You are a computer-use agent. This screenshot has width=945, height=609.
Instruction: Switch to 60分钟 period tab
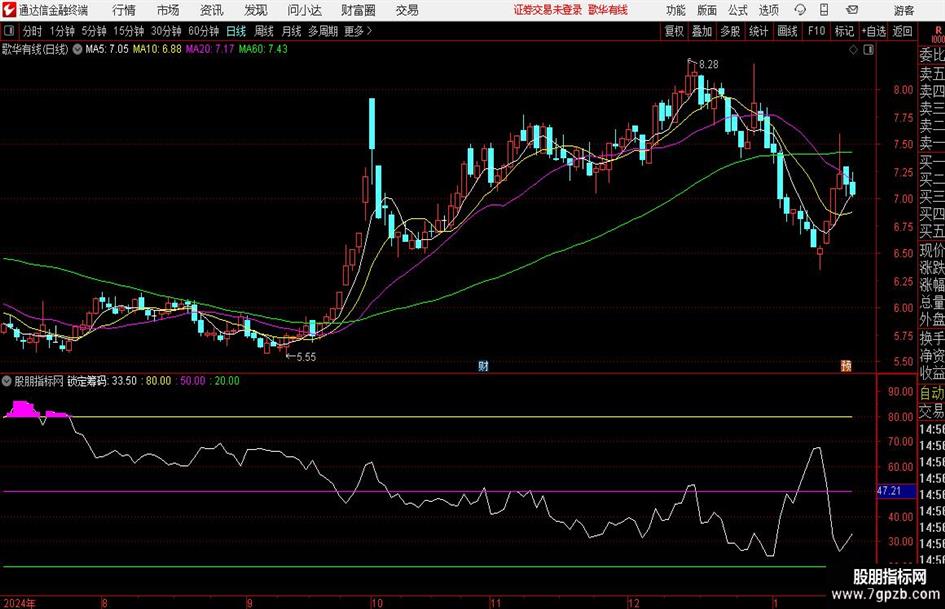pos(204,31)
